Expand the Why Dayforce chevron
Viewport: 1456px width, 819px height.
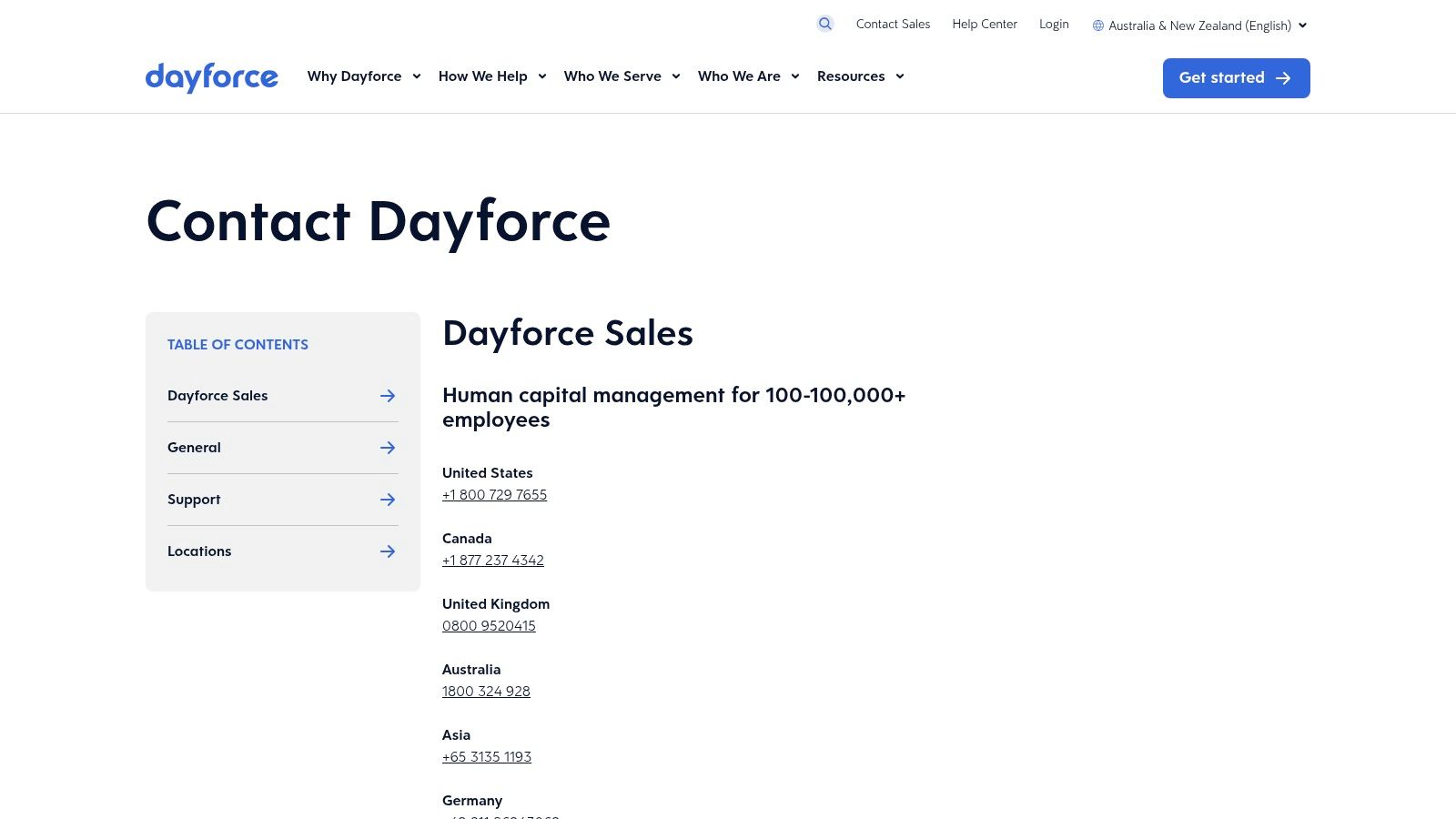tap(417, 76)
